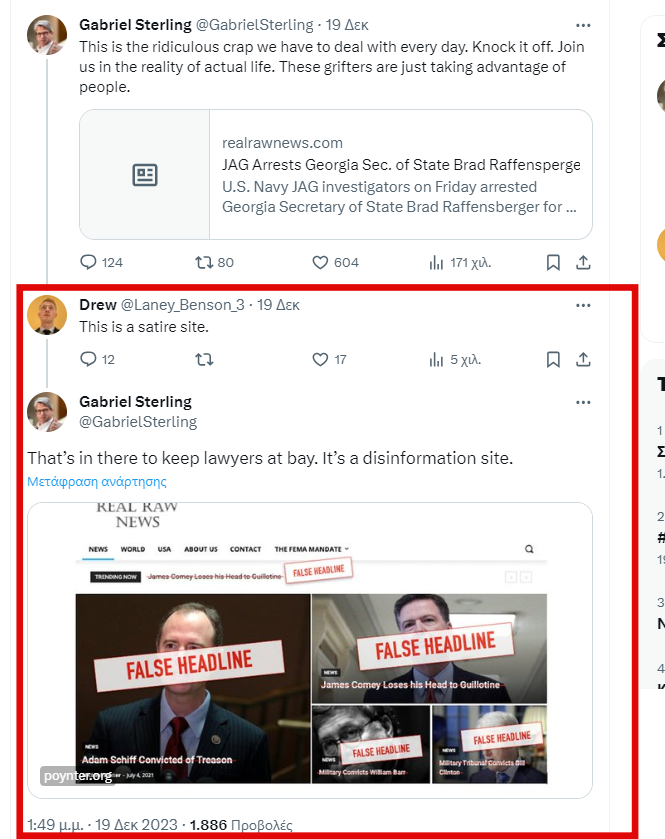Reply to Gabriel Sterling's post with 124 comments
Screen dimensions: 665x839
[x=101, y=262]
